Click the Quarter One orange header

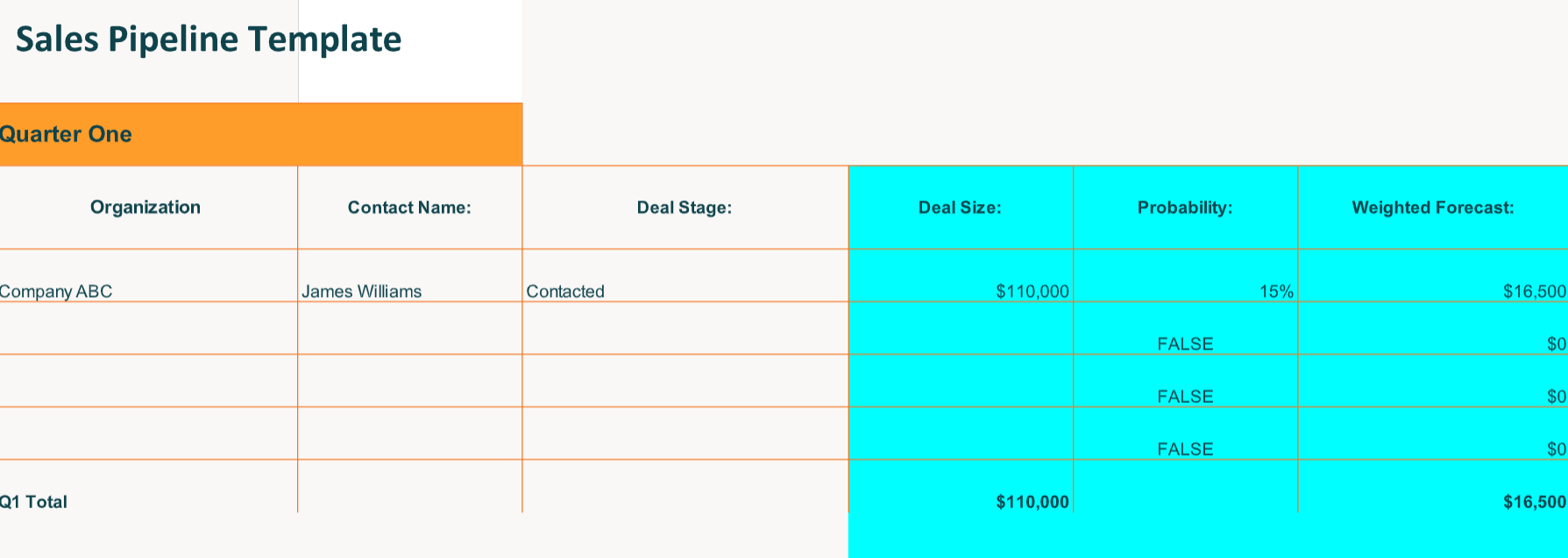coord(261,134)
